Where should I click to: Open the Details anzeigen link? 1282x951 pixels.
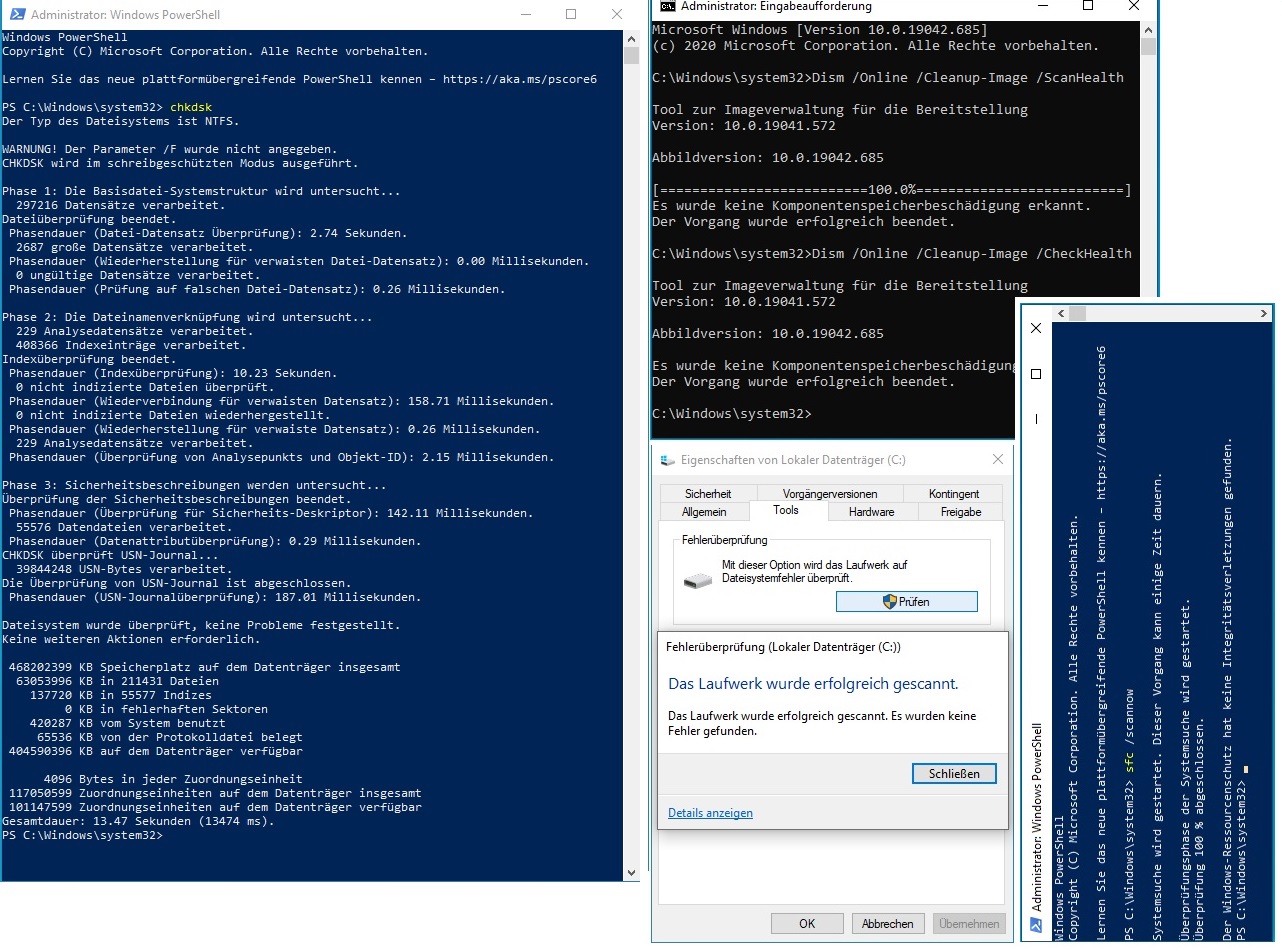click(710, 813)
